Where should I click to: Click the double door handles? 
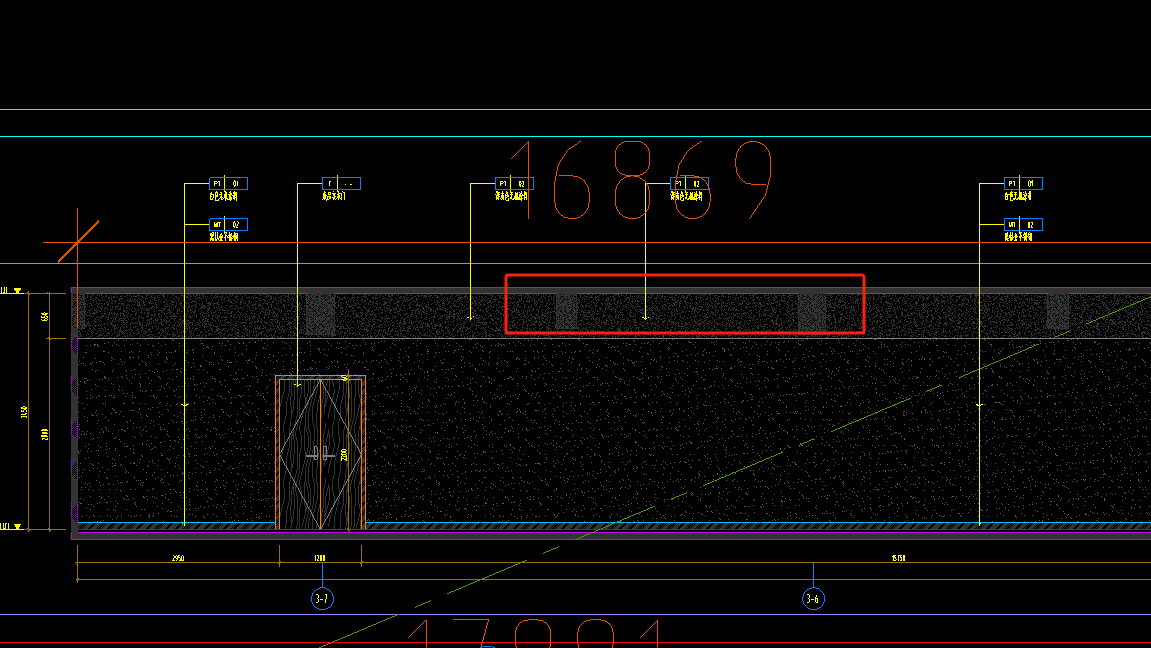coord(320,454)
